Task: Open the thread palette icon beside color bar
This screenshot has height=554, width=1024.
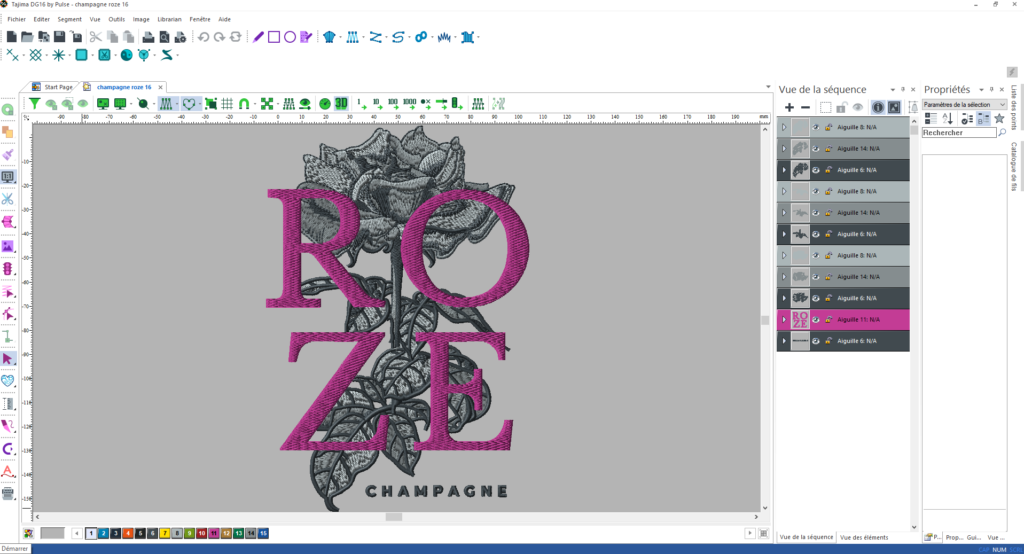Action: coord(28,534)
